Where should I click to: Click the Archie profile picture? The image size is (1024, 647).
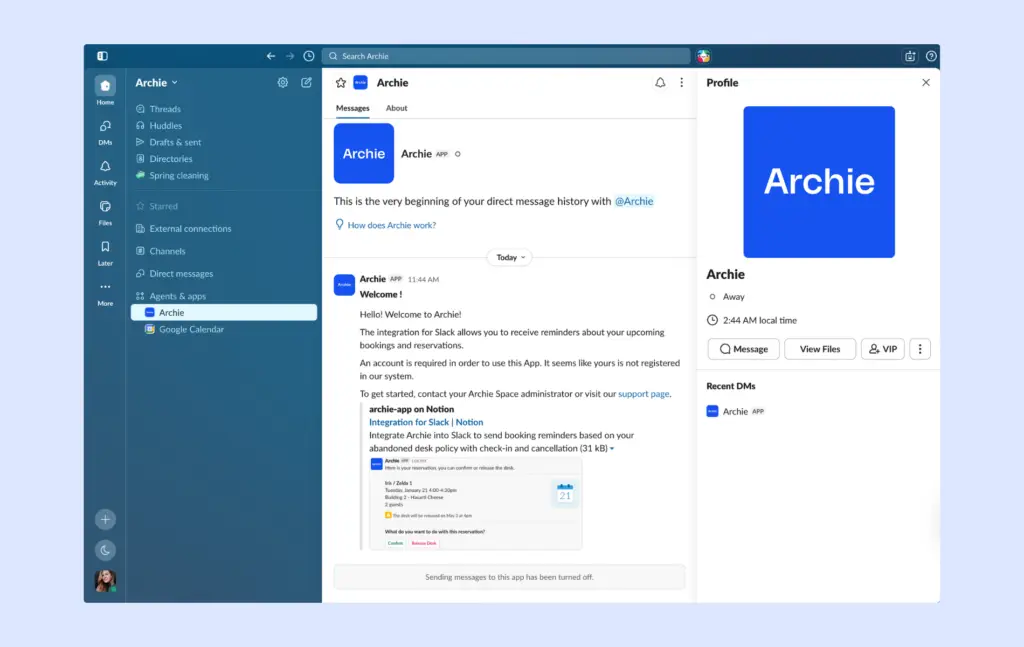pos(819,182)
